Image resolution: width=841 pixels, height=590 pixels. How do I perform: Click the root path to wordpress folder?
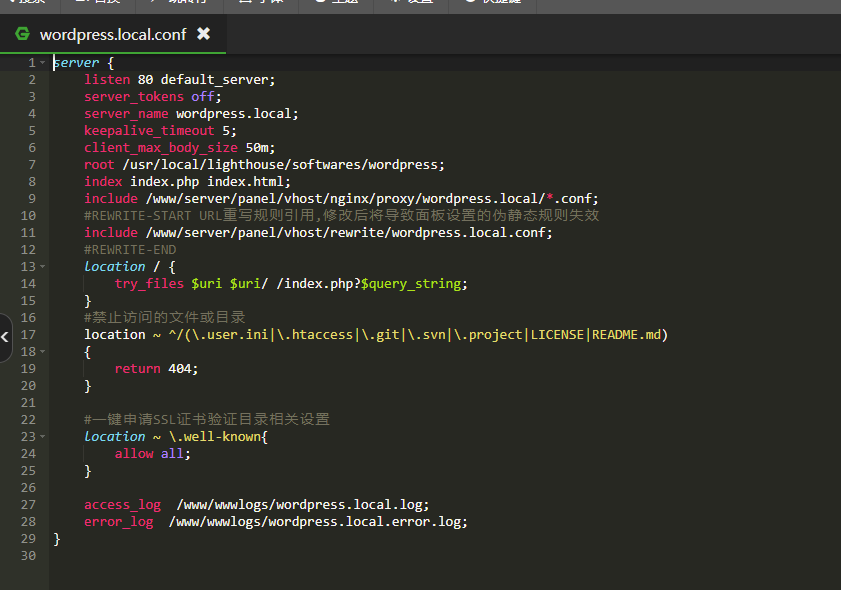tap(283, 165)
